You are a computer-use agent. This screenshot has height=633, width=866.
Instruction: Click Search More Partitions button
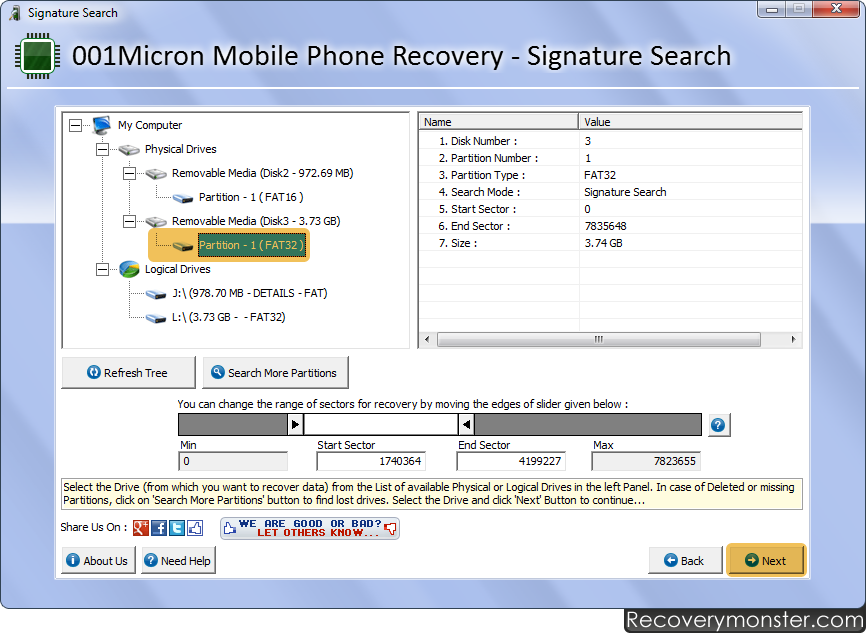276,373
